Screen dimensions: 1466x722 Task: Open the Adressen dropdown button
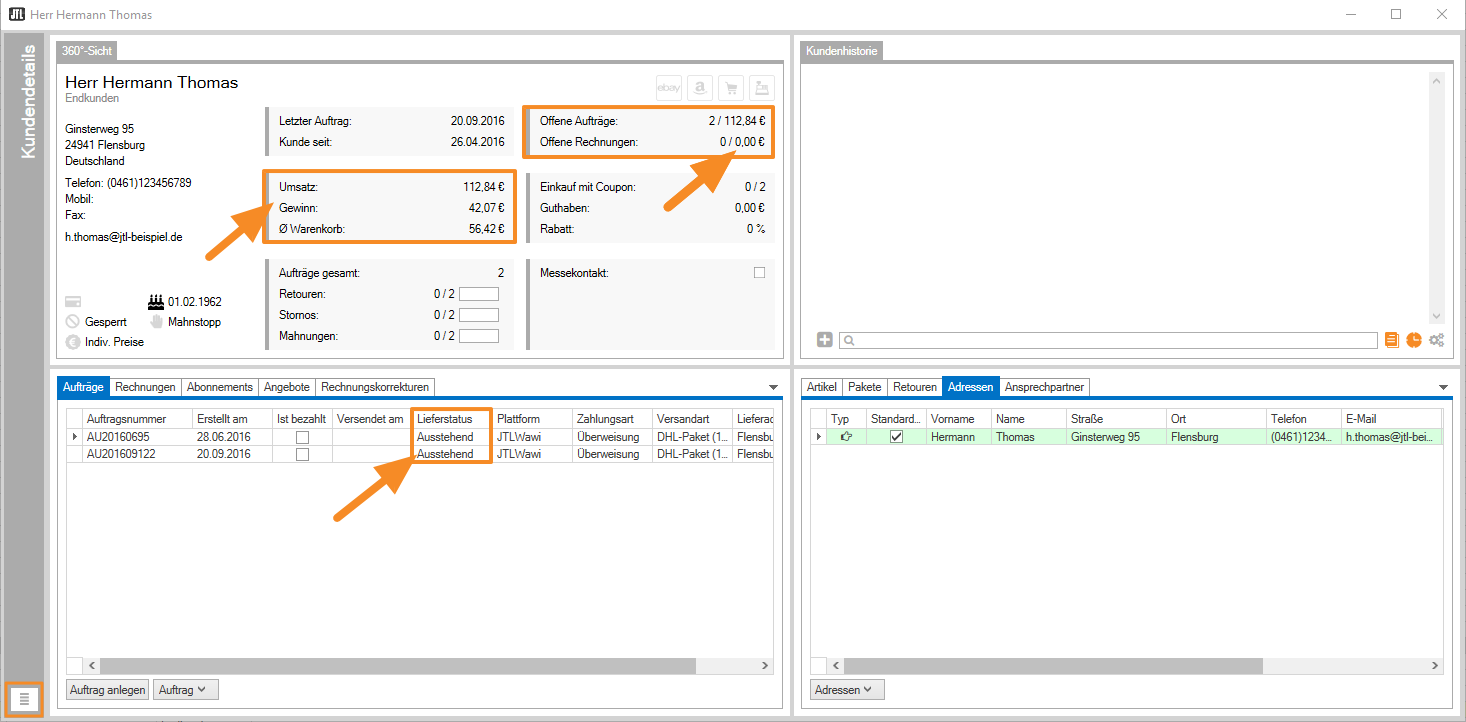pyautogui.click(x=846, y=689)
